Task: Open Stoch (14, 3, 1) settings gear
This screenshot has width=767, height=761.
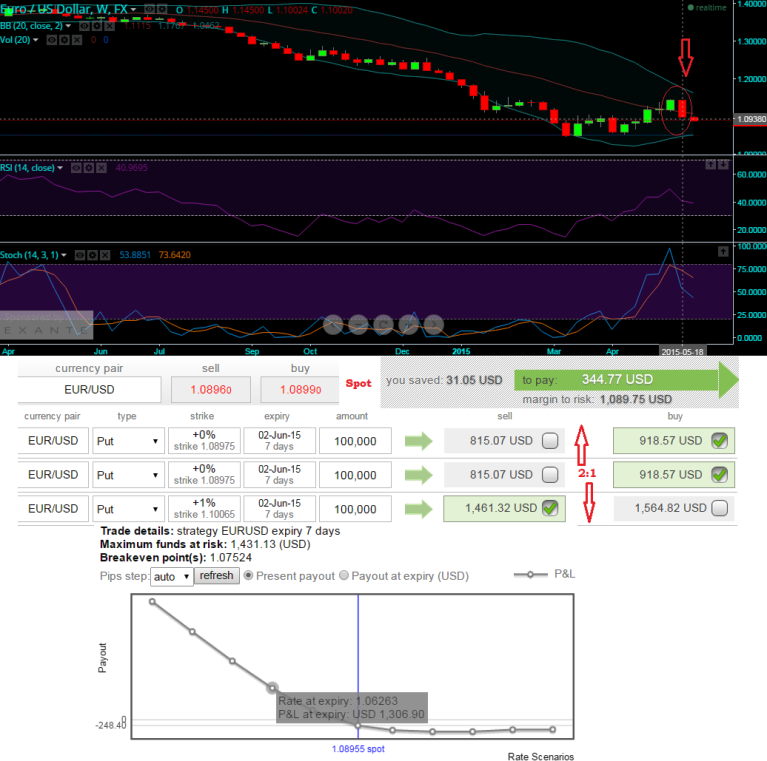Action: (x=92, y=255)
